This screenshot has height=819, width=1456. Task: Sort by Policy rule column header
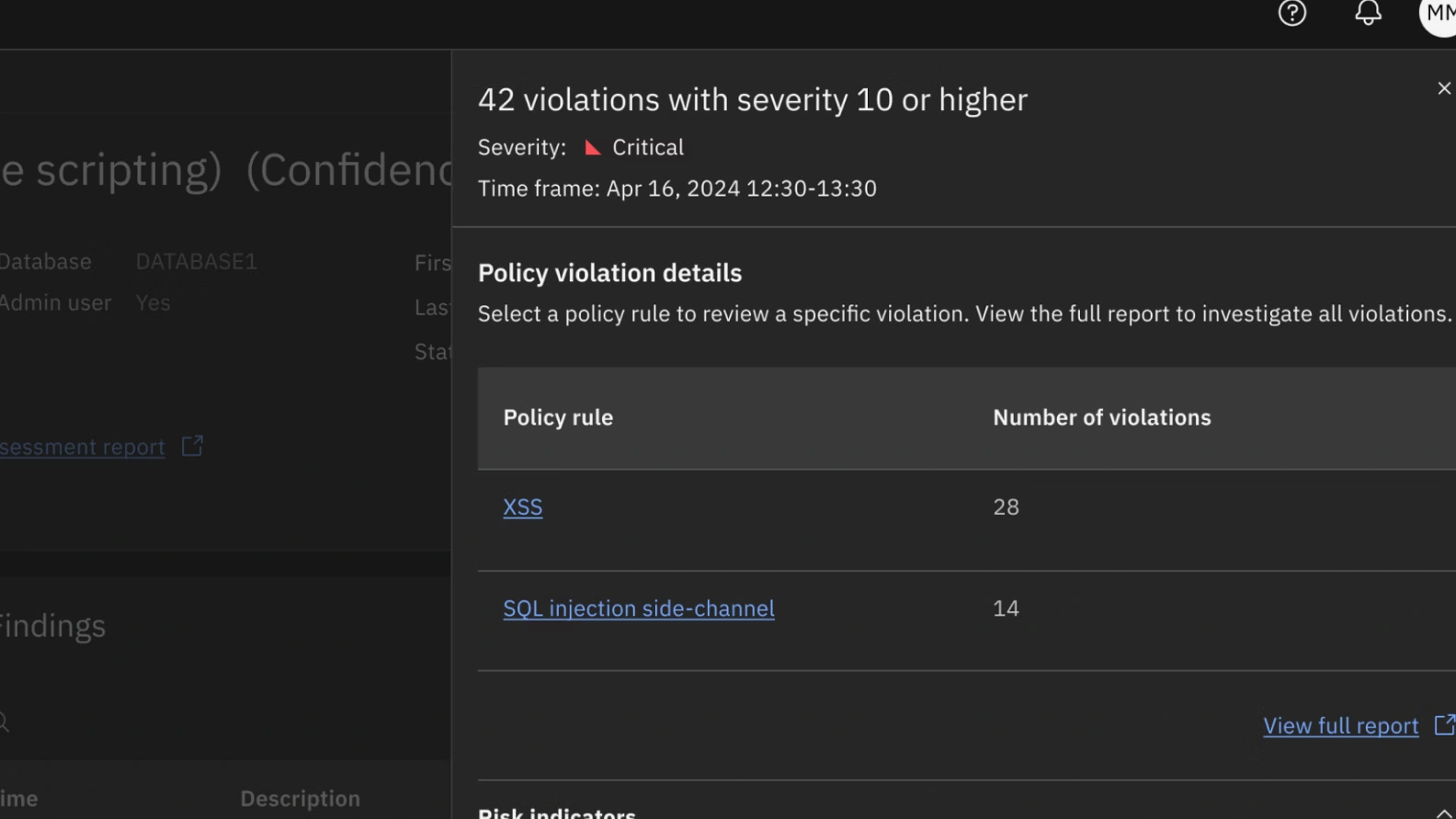pos(558,418)
